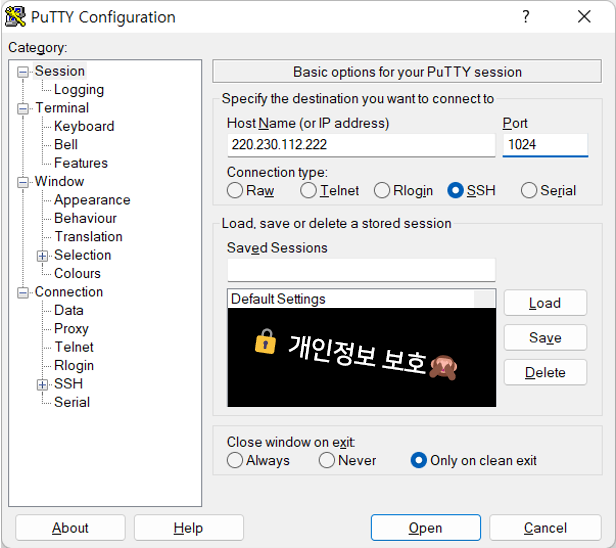The height and width of the screenshot is (548, 616).
Task: Open the Rlogin category in the tree
Action: pyautogui.click(x=74, y=365)
